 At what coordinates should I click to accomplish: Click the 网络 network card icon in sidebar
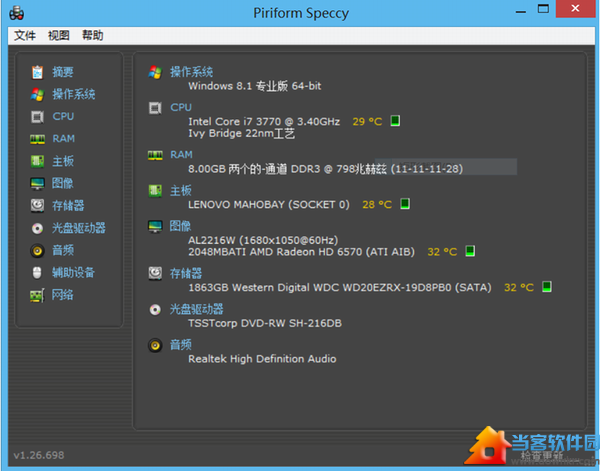point(38,295)
